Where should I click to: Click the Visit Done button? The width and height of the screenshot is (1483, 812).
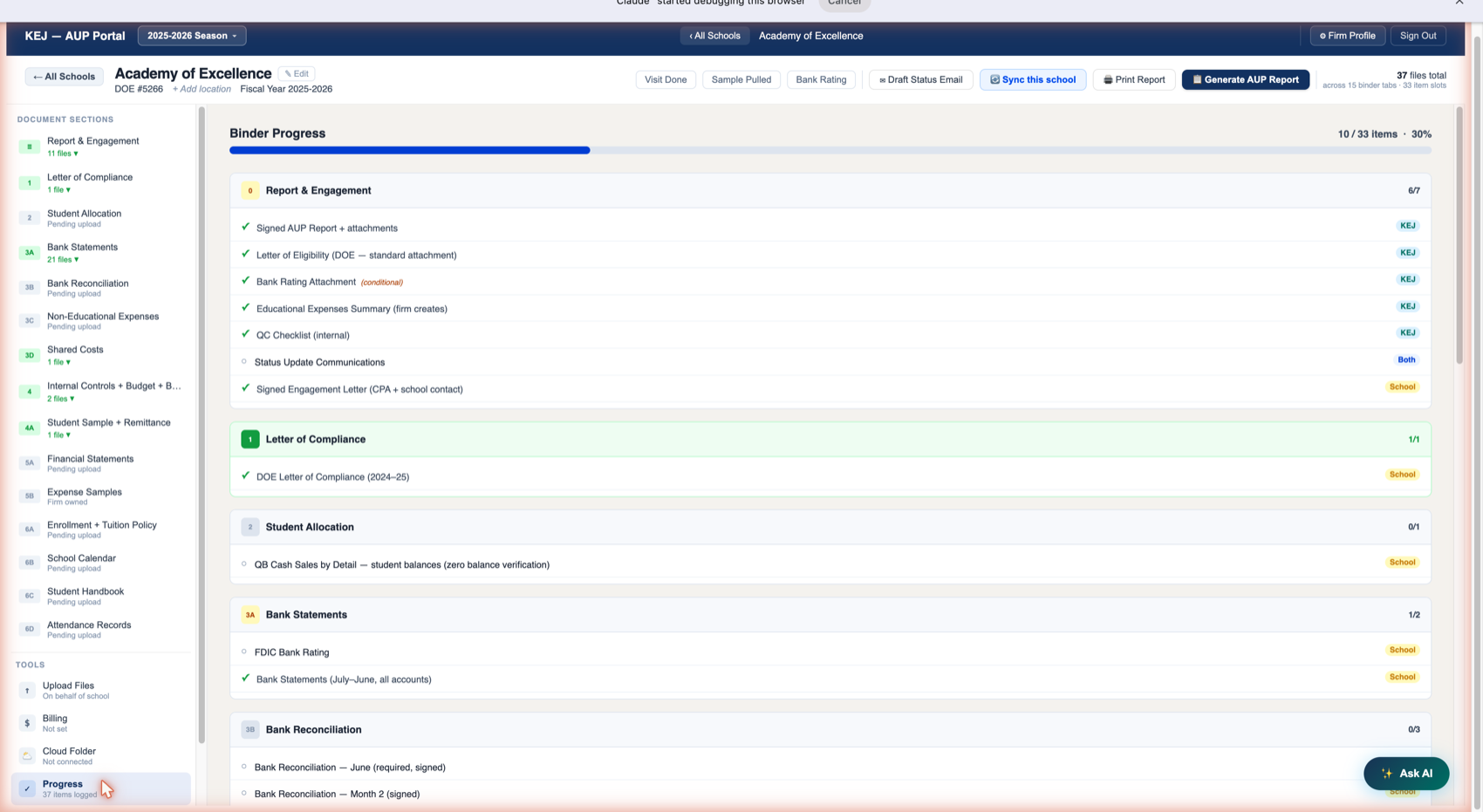pyautogui.click(x=666, y=79)
